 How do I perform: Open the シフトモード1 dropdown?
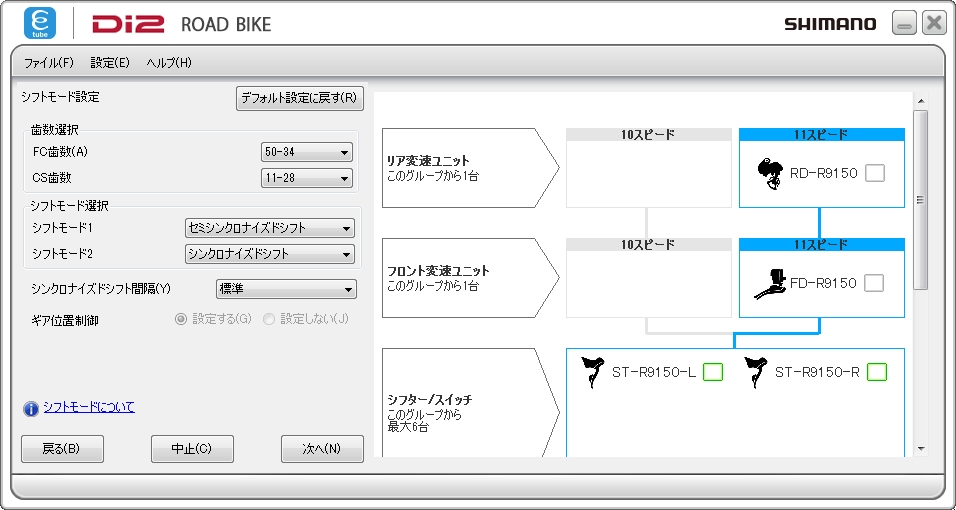(270, 228)
